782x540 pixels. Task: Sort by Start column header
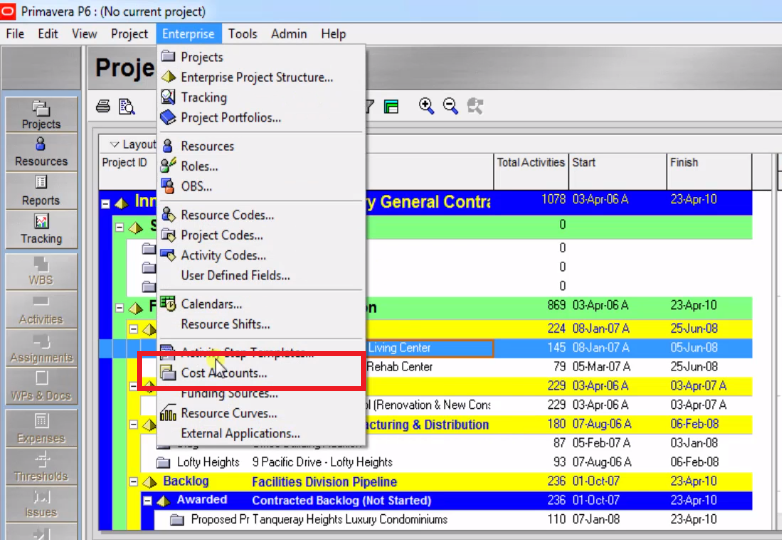[617, 171]
